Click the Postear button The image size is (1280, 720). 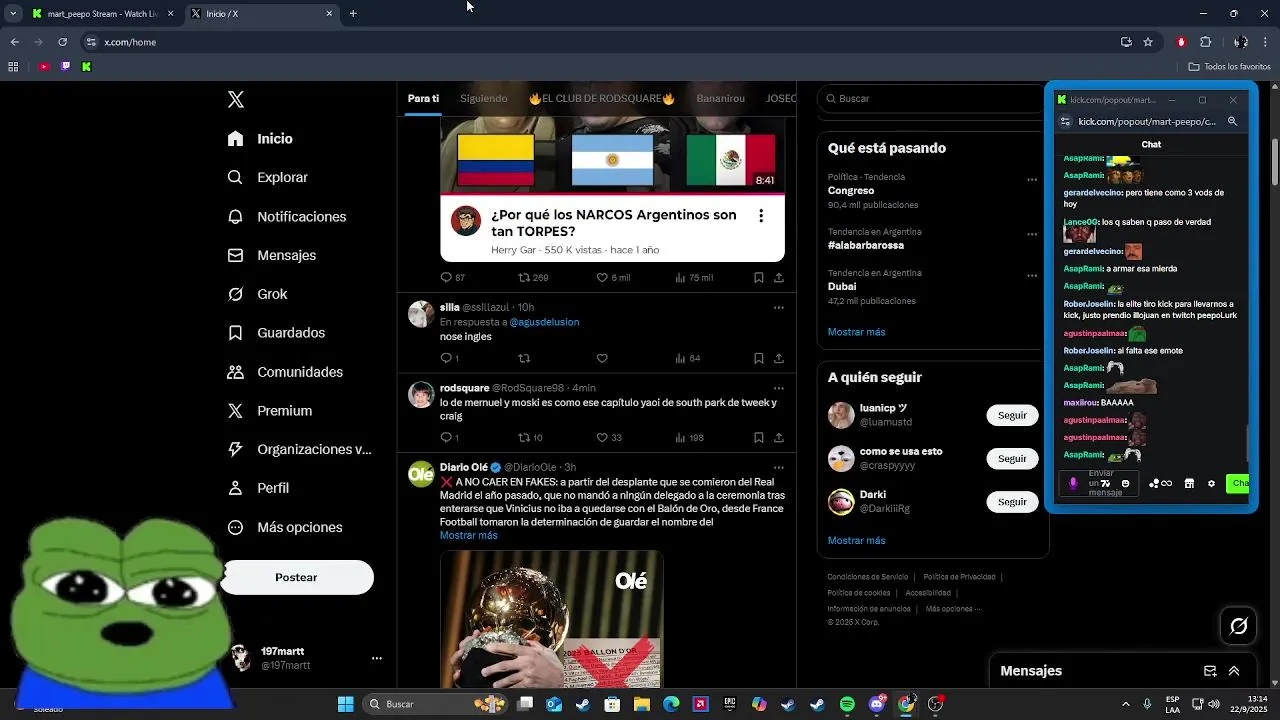(296, 577)
